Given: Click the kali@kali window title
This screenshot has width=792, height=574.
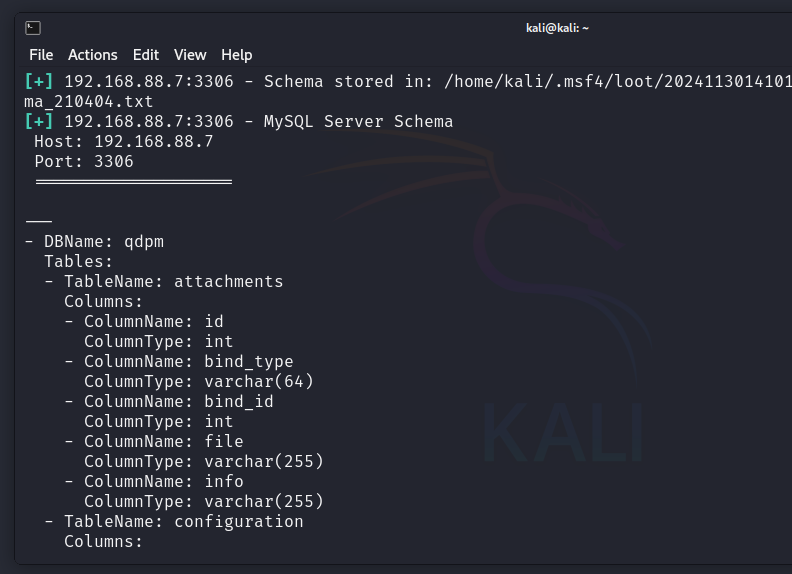Looking at the screenshot, I should click(557, 28).
